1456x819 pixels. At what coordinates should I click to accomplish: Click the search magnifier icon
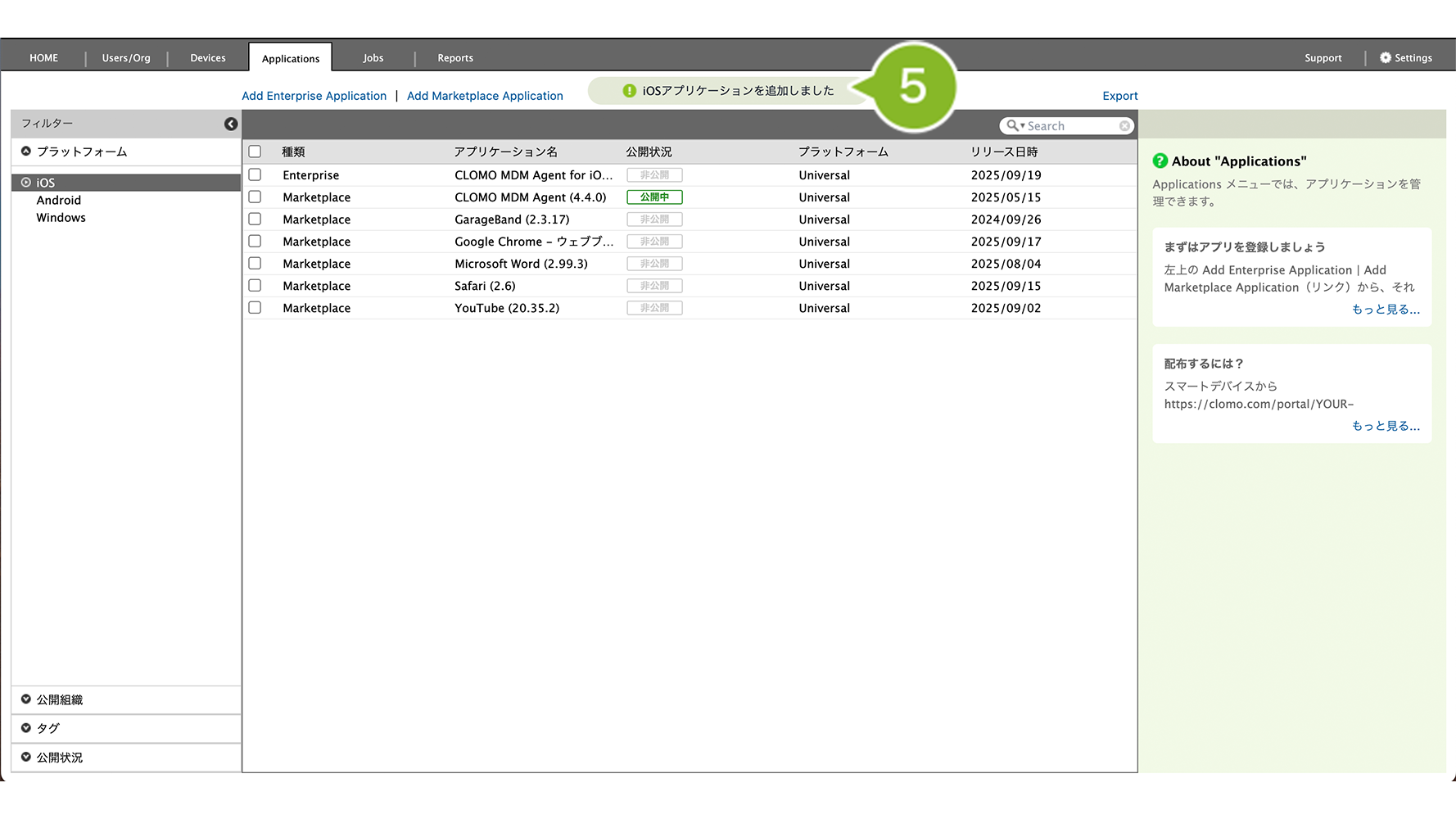[x=1013, y=126]
